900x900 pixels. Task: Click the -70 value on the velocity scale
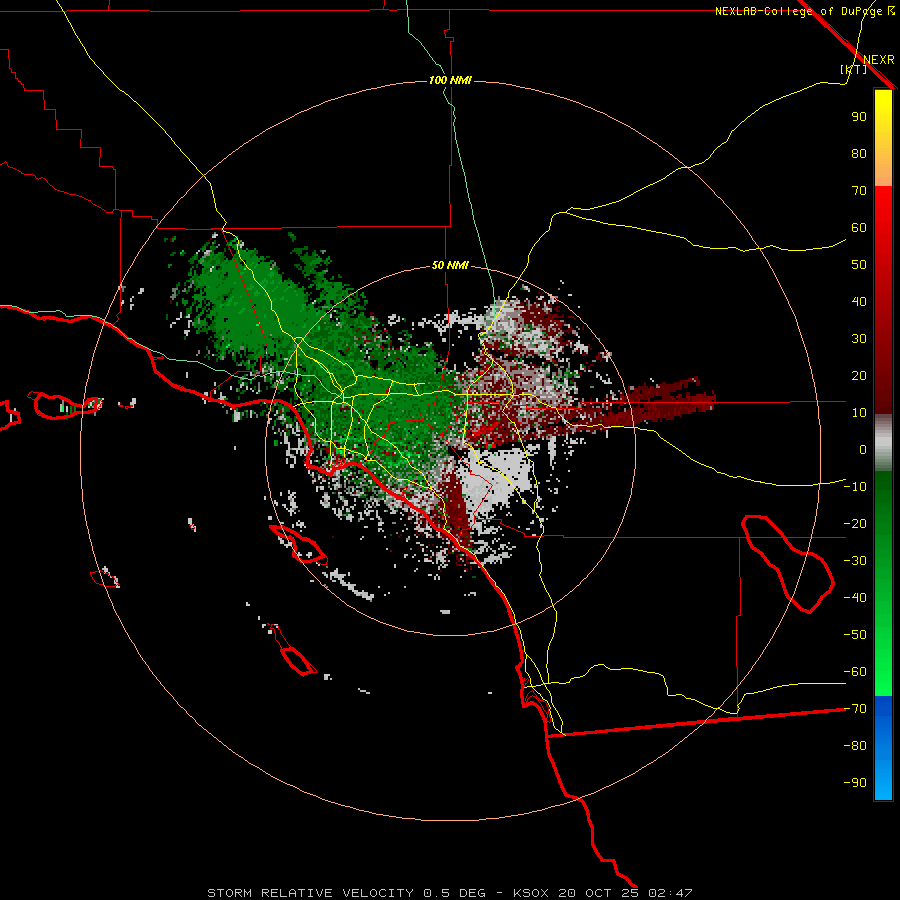[x=855, y=709]
